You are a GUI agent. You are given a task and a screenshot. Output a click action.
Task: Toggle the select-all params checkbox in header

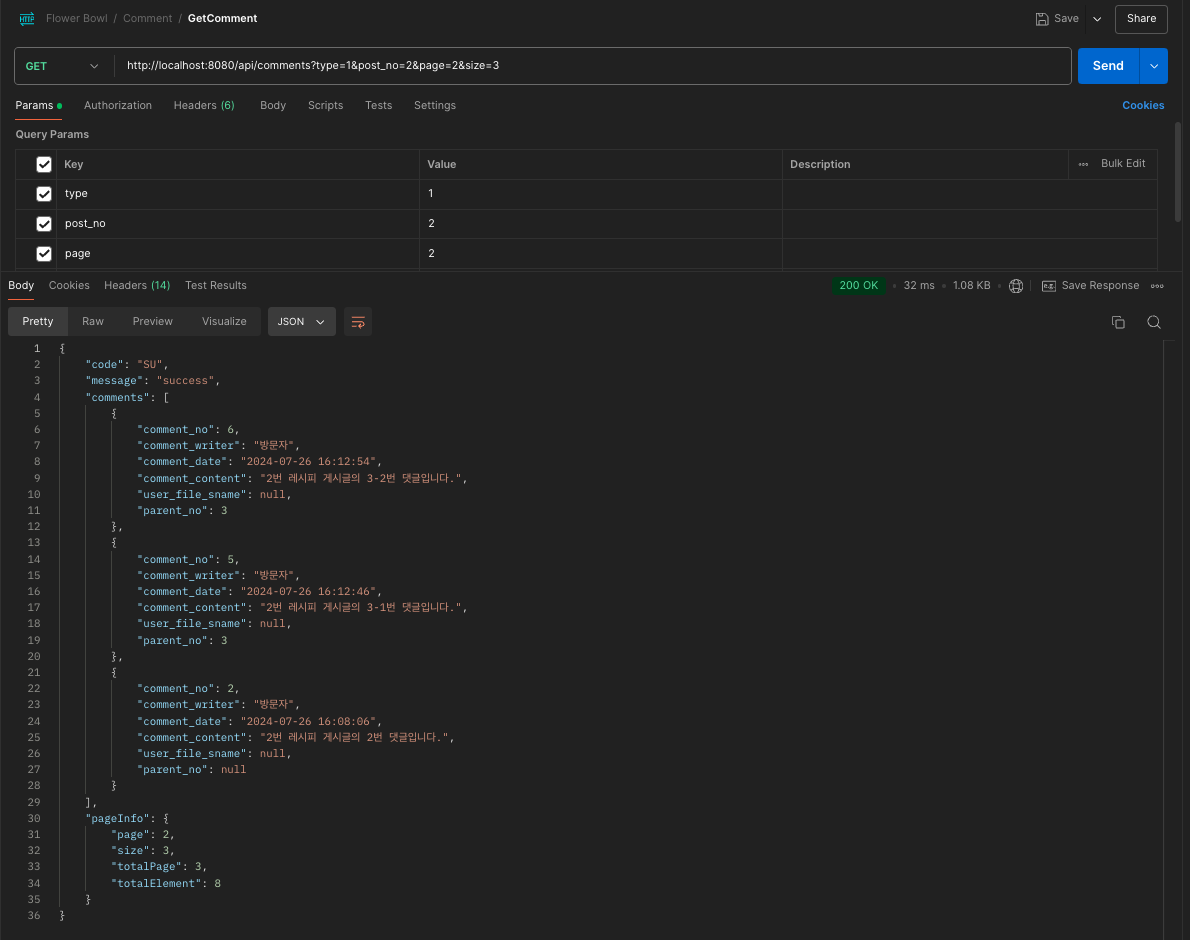pyautogui.click(x=44, y=165)
